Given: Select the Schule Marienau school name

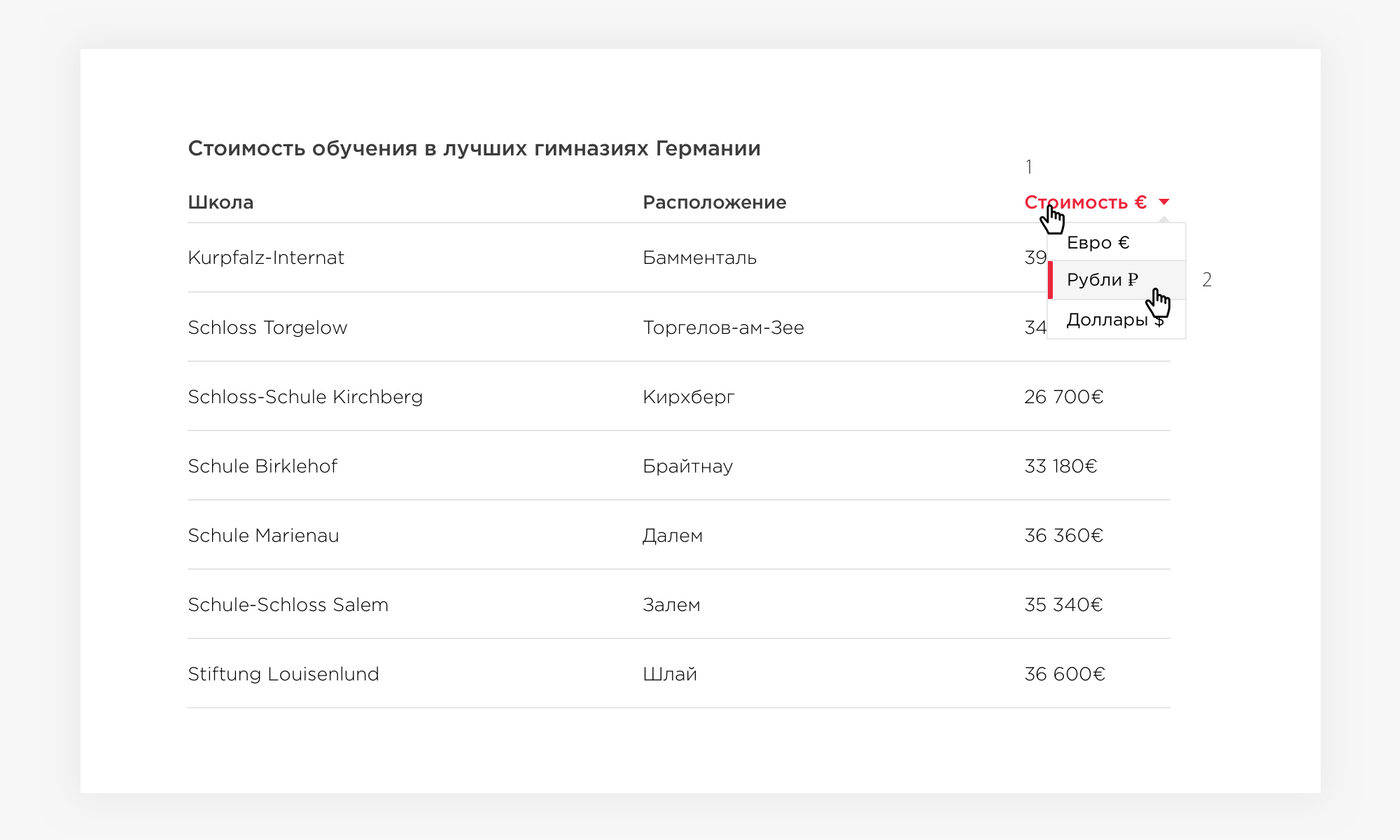Looking at the screenshot, I should [x=263, y=535].
